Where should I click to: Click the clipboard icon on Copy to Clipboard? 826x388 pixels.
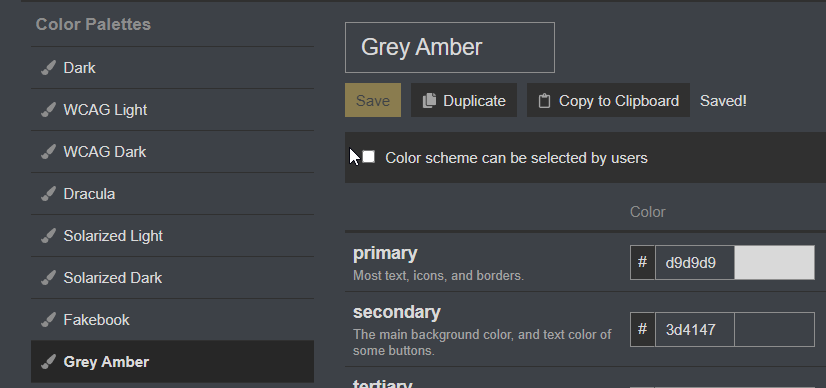point(544,101)
